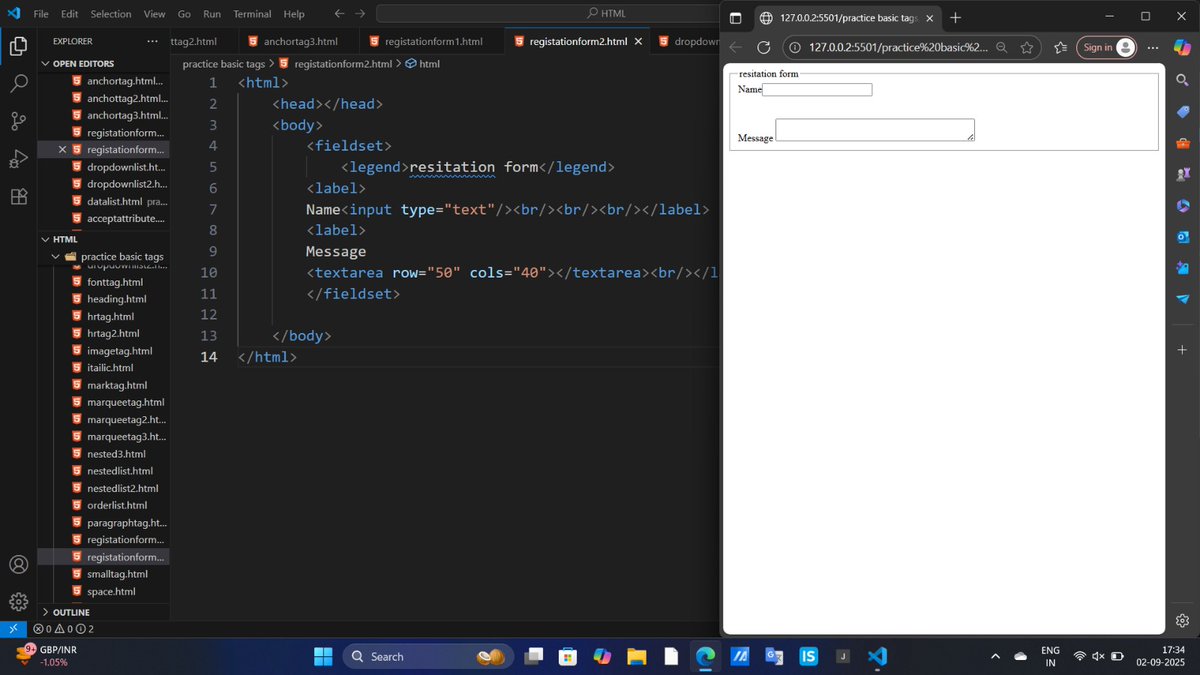Open the Explorer view in activity bar
The image size is (1200, 675).
click(x=18, y=46)
